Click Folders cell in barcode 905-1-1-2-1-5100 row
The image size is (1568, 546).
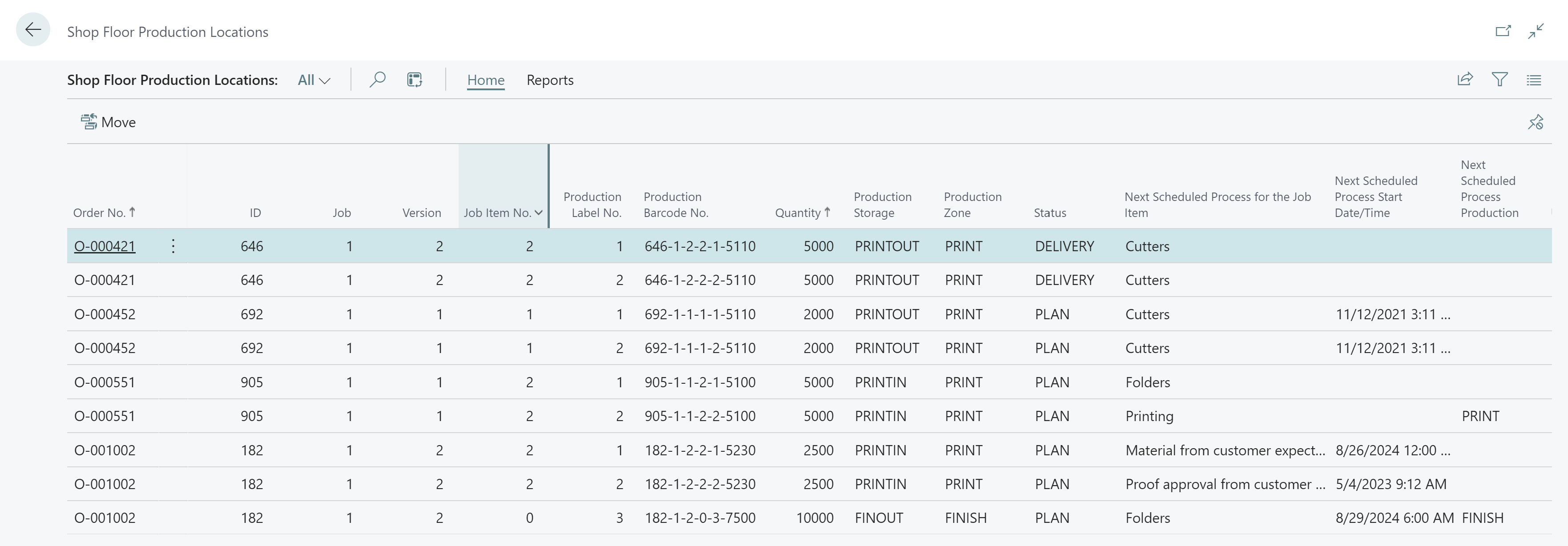[x=1147, y=381]
